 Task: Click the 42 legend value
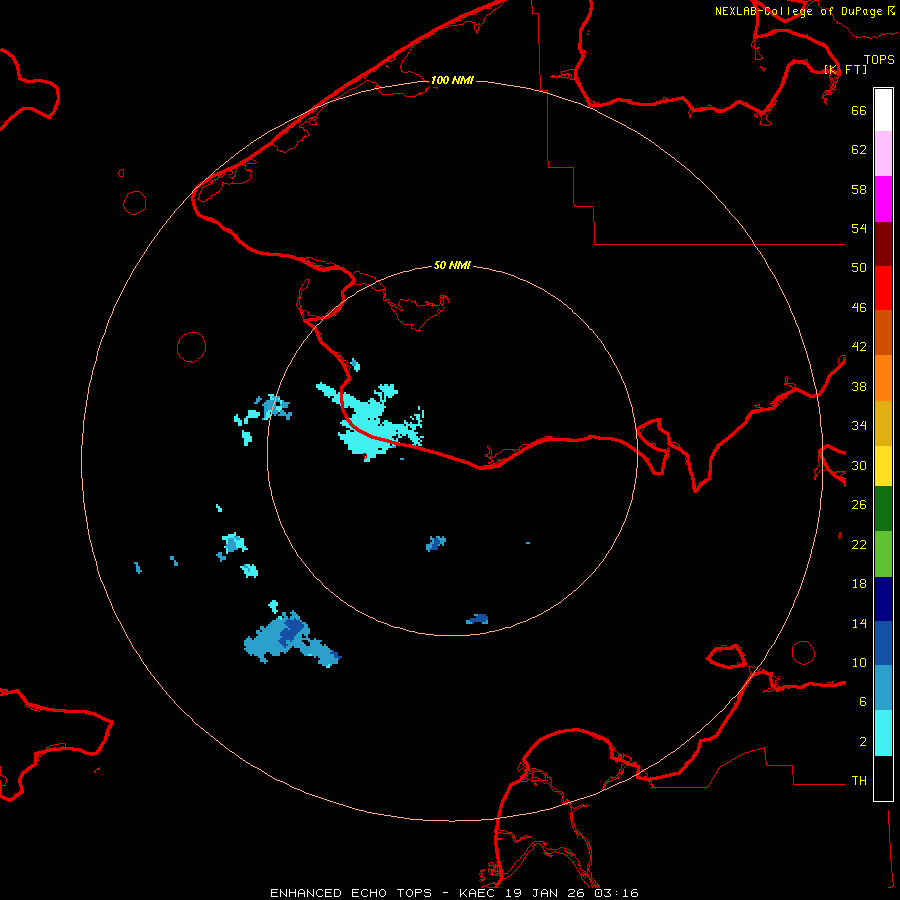click(x=859, y=347)
